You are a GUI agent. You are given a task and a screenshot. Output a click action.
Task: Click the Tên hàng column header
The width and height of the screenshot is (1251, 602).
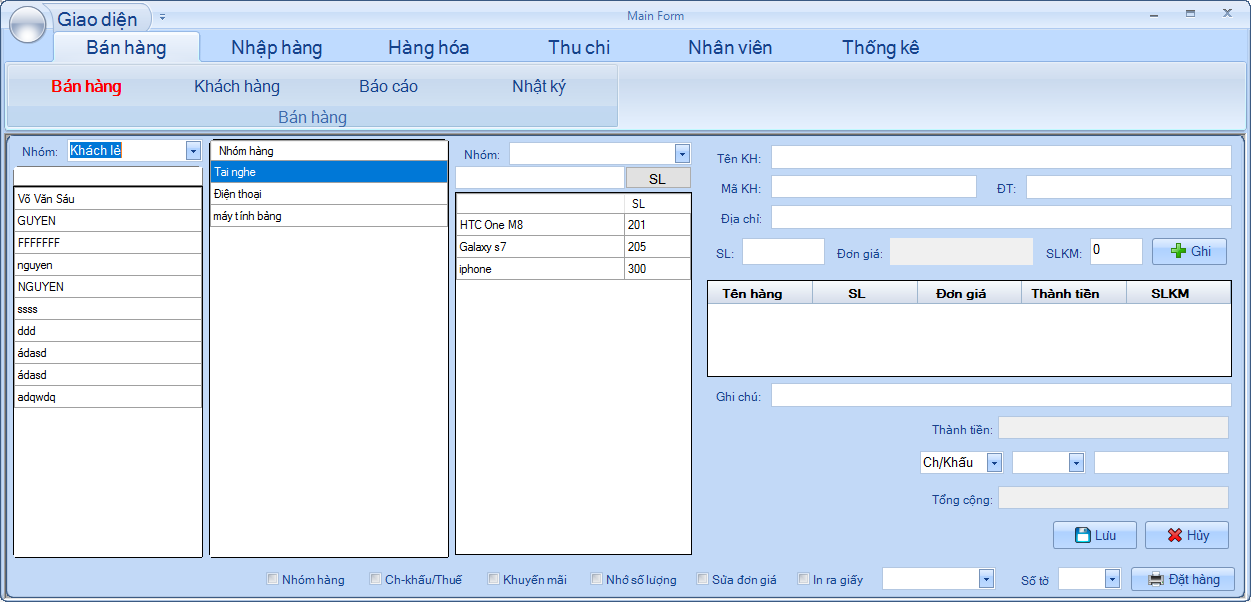760,293
